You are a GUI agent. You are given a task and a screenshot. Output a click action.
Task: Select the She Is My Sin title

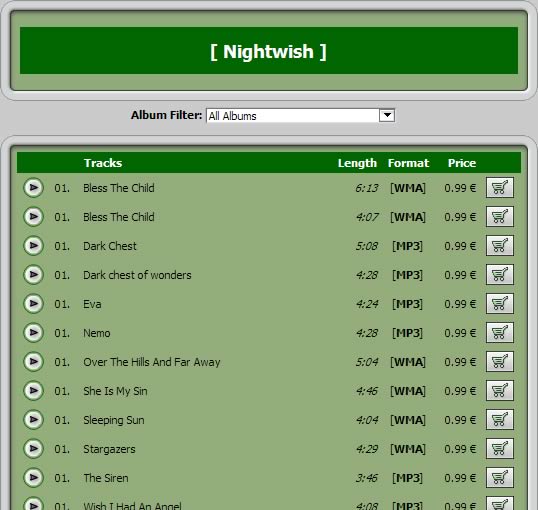click(115, 391)
